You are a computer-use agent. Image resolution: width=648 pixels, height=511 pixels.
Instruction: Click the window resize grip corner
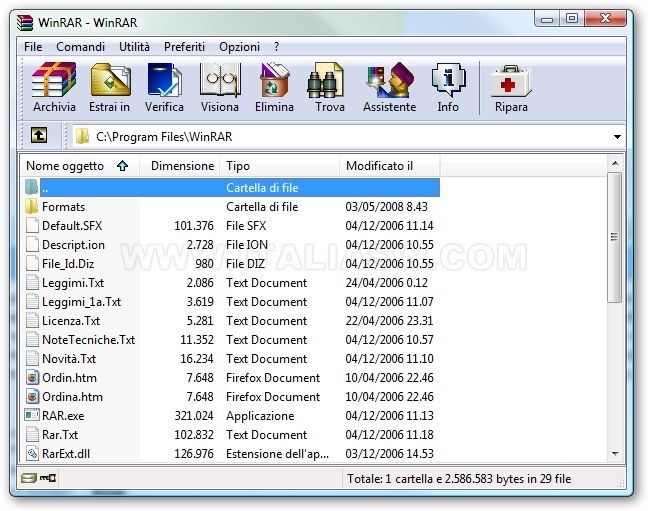click(x=620, y=483)
